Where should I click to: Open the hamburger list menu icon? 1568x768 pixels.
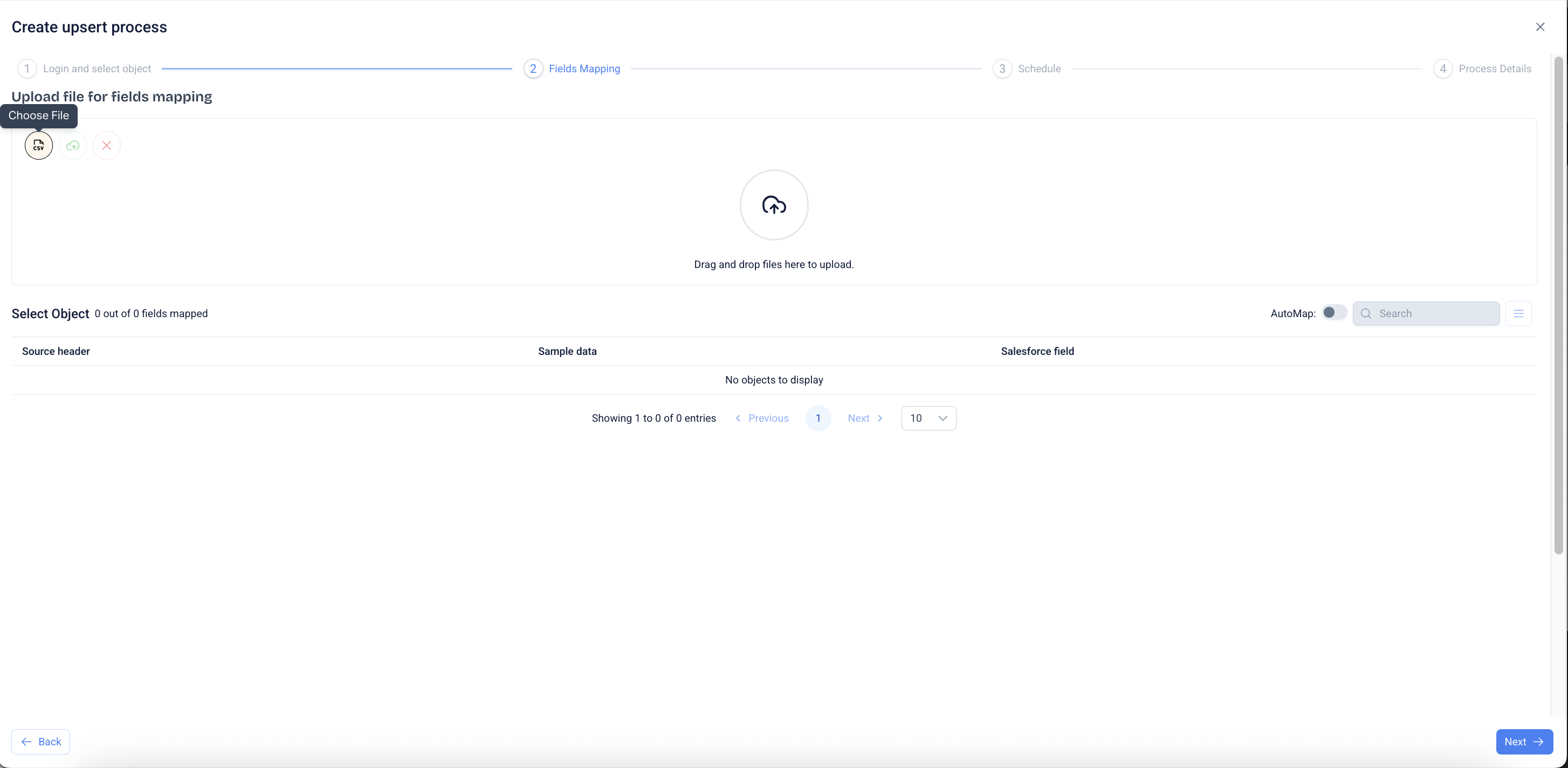(1518, 314)
